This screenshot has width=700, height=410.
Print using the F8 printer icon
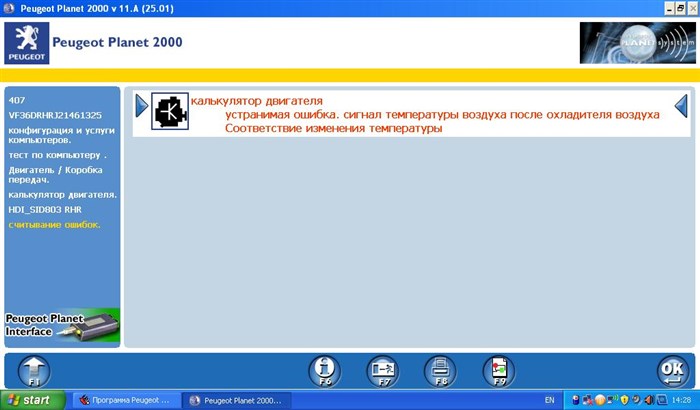tap(439, 369)
